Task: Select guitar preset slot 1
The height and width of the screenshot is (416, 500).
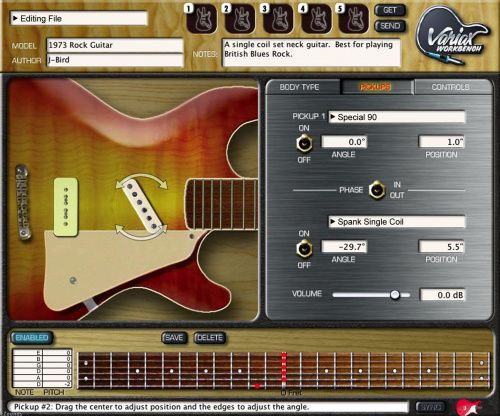Action: tap(202, 19)
